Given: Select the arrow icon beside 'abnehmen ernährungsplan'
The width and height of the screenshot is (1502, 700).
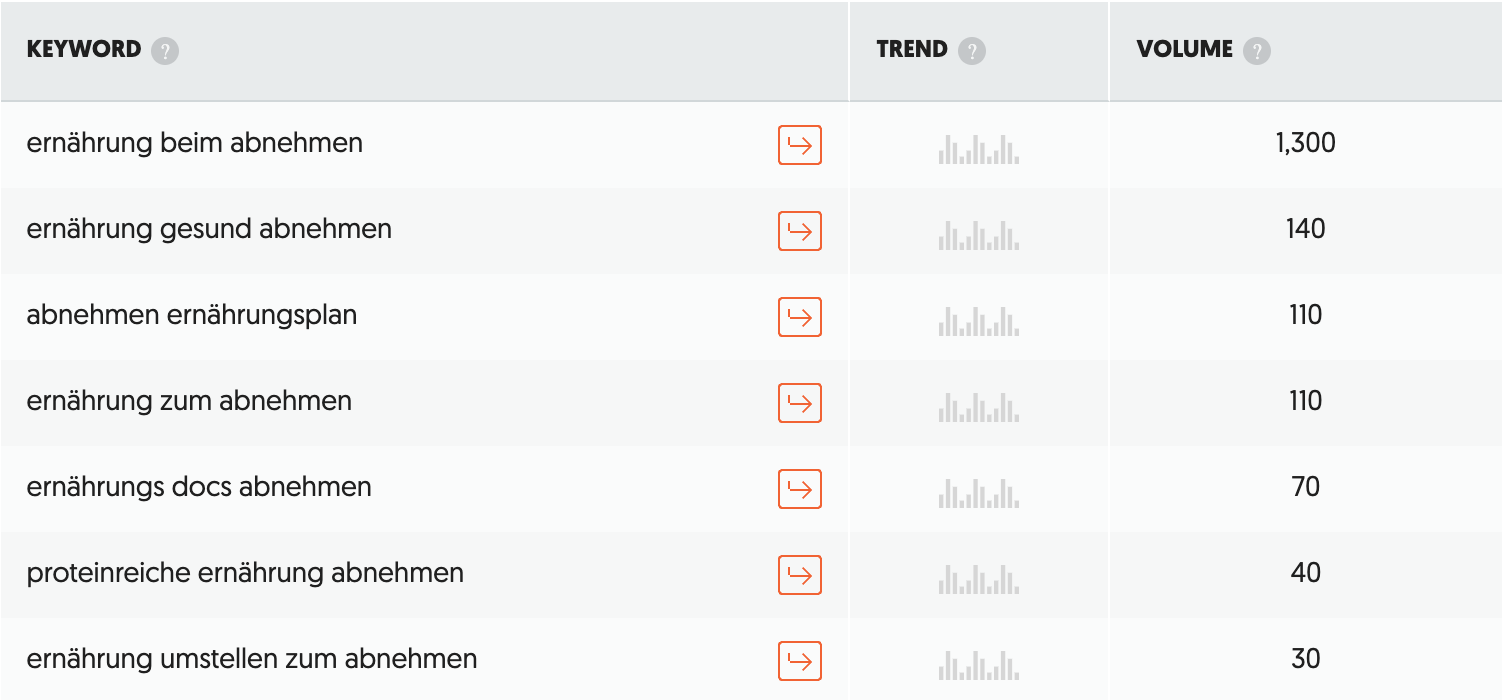Looking at the screenshot, I should tap(799, 316).
